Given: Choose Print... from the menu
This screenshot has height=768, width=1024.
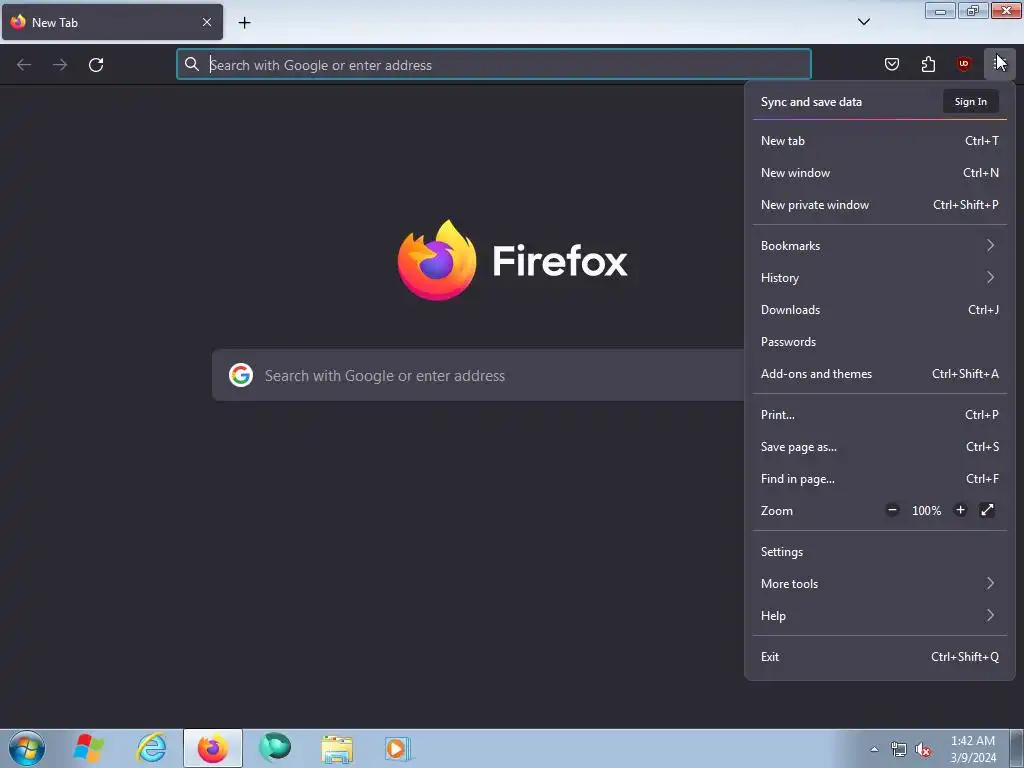Looking at the screenshot, I should (x=880, y=415).
